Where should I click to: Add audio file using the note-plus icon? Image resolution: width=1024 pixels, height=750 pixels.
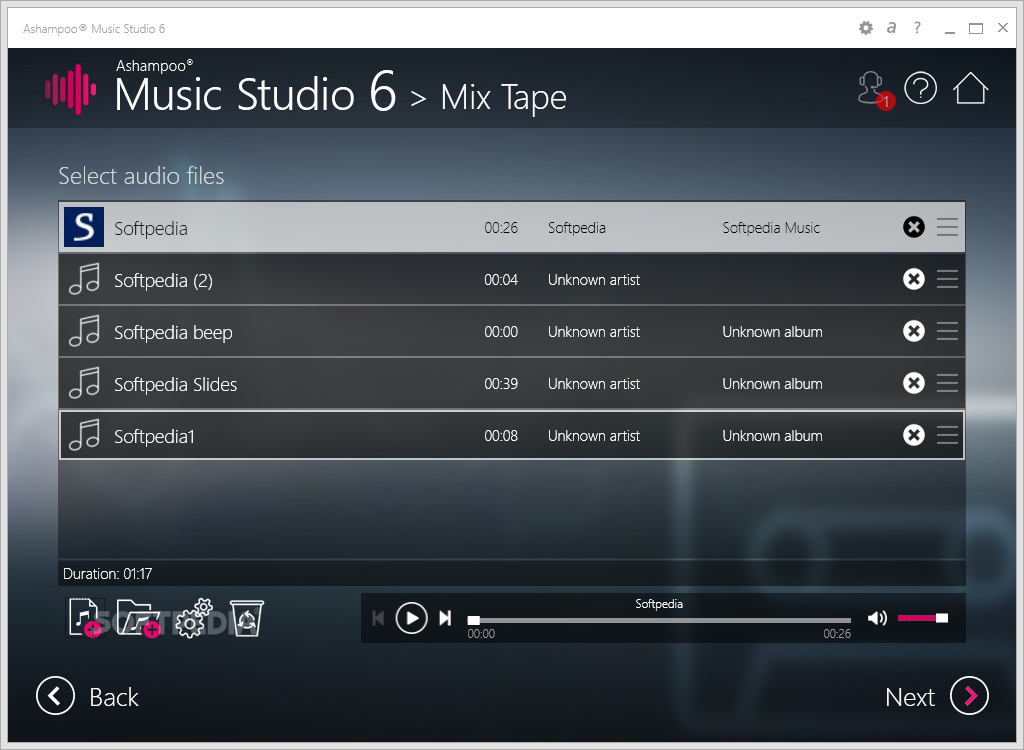(86, 618)
